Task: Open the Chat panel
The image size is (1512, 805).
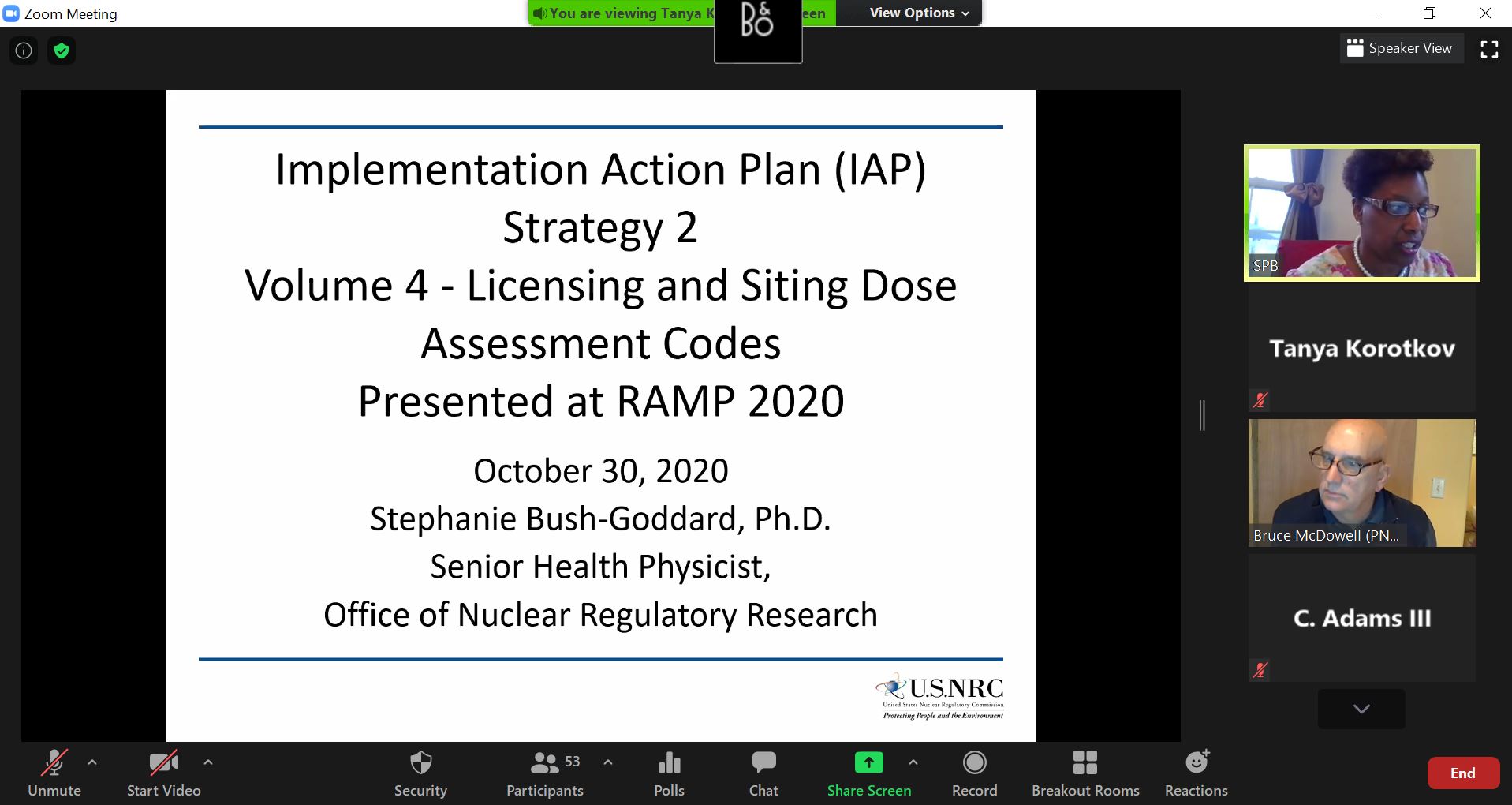Action: coord(763,773)
